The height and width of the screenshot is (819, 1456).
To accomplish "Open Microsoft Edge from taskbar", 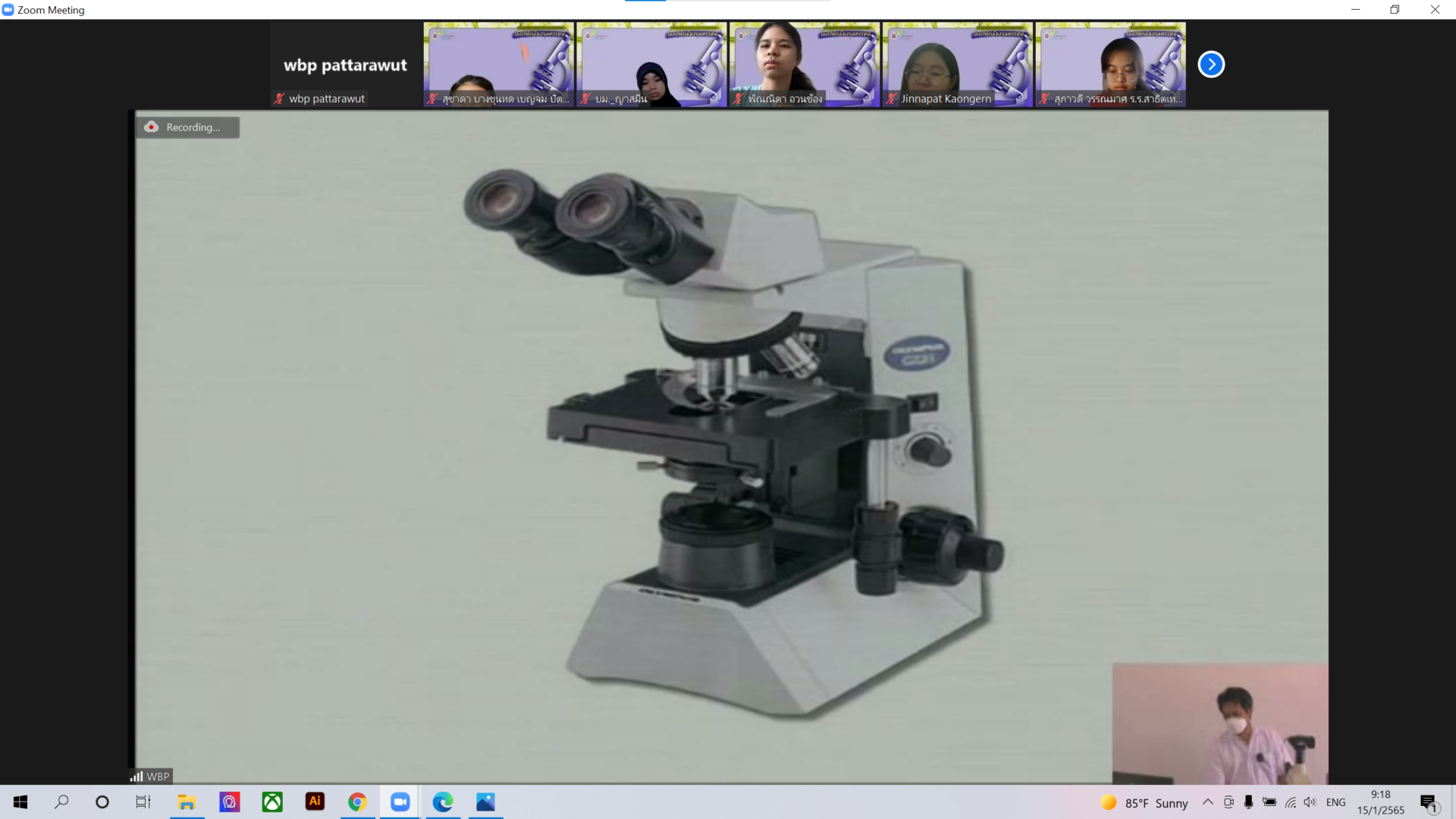I will 443,802.
